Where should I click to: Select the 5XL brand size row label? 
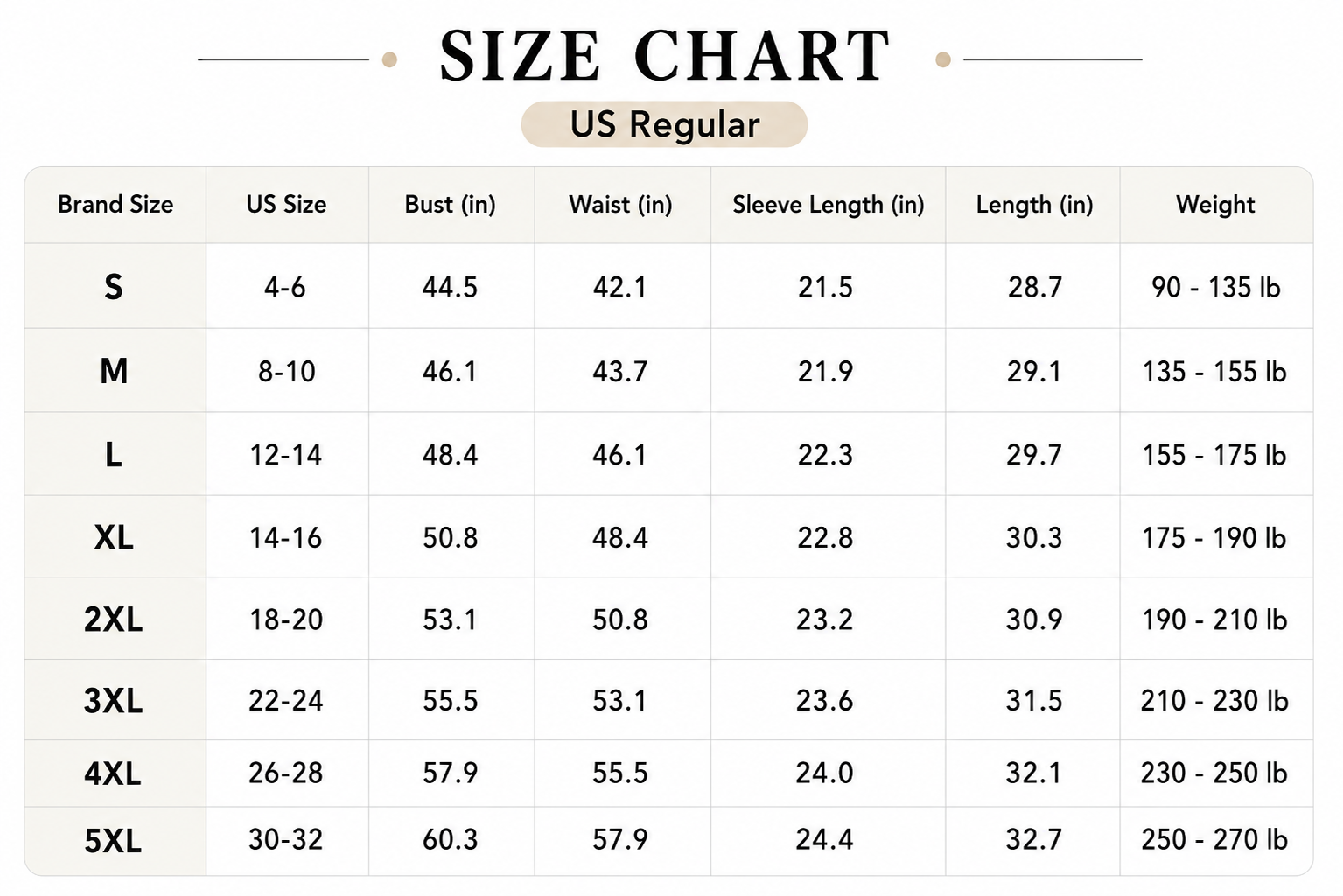click(x=114, y=841)
